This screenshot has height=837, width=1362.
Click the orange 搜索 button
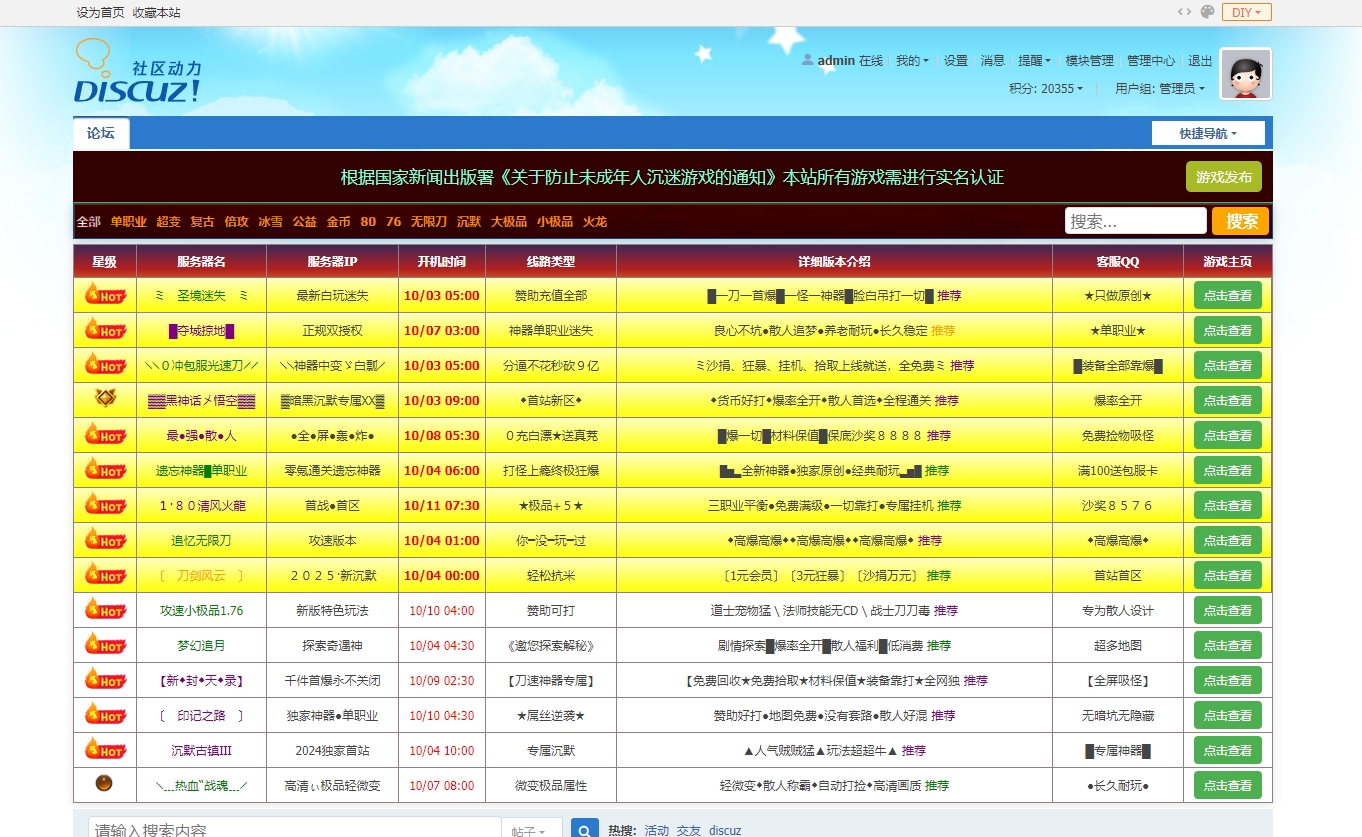(x=1241, y=221)
